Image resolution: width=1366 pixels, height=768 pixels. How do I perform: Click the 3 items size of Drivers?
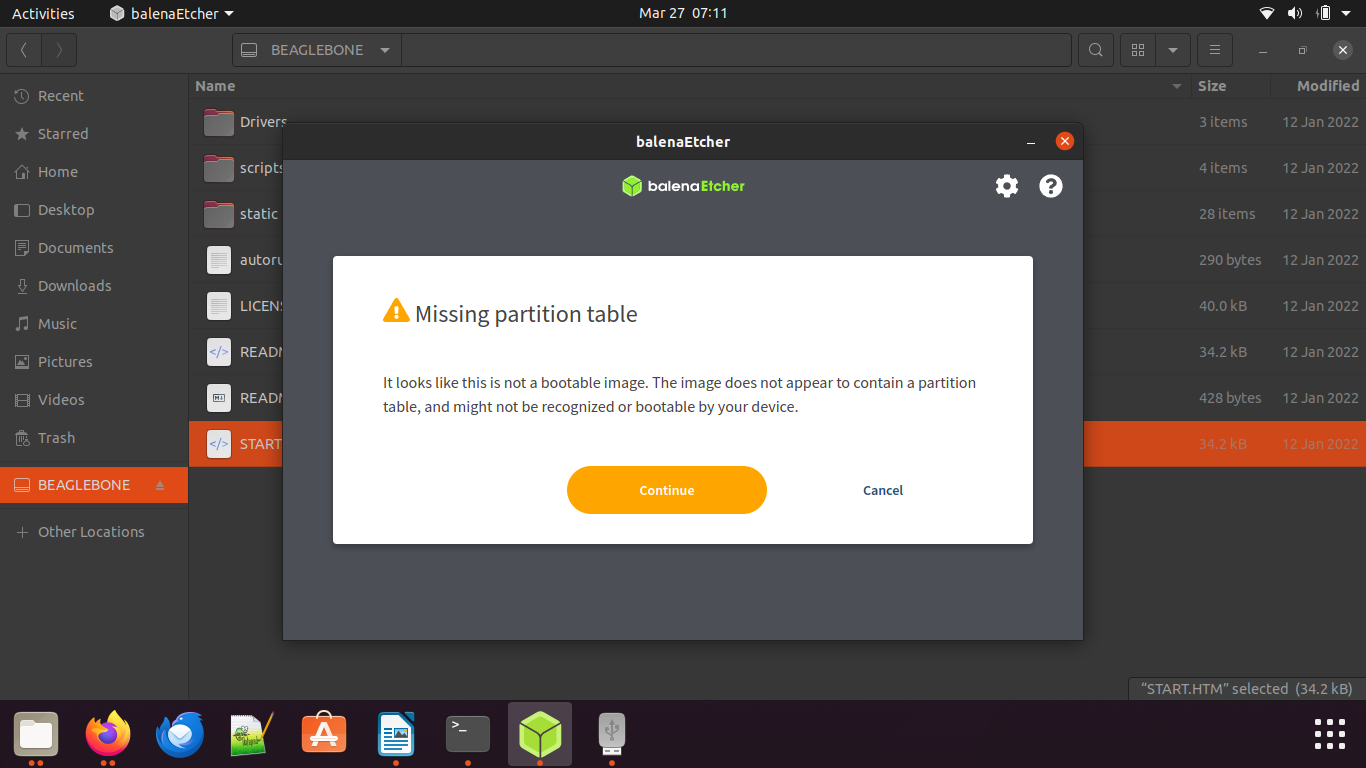point(1223,122)
